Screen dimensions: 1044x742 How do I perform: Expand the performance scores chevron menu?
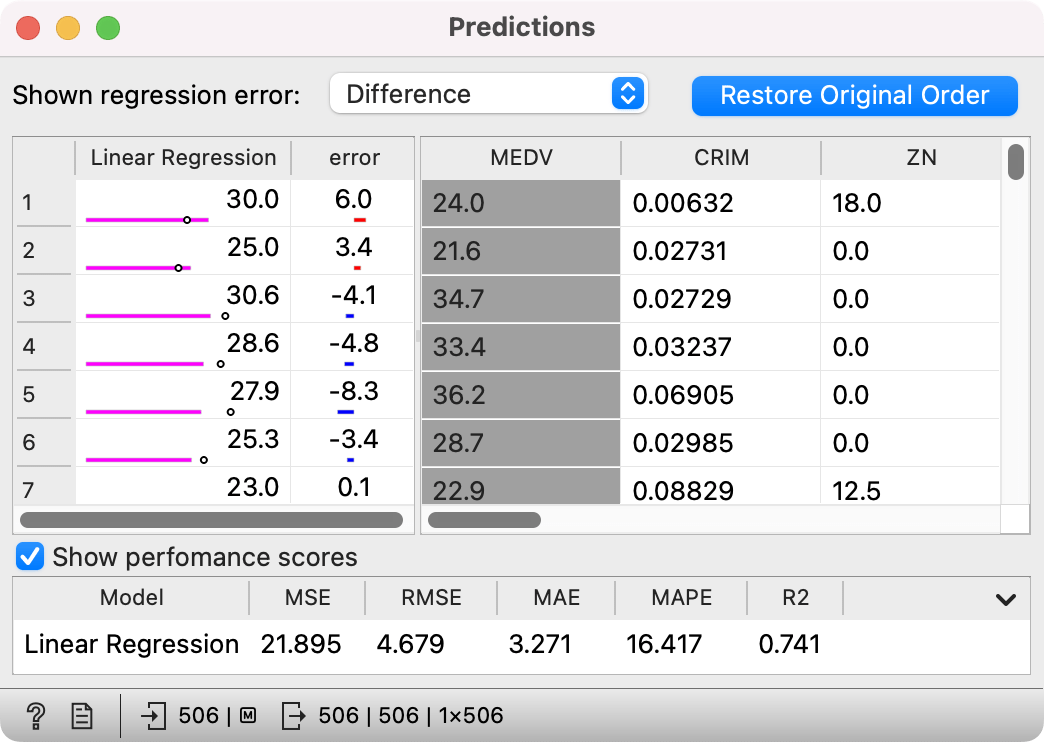pos(1005,599)
